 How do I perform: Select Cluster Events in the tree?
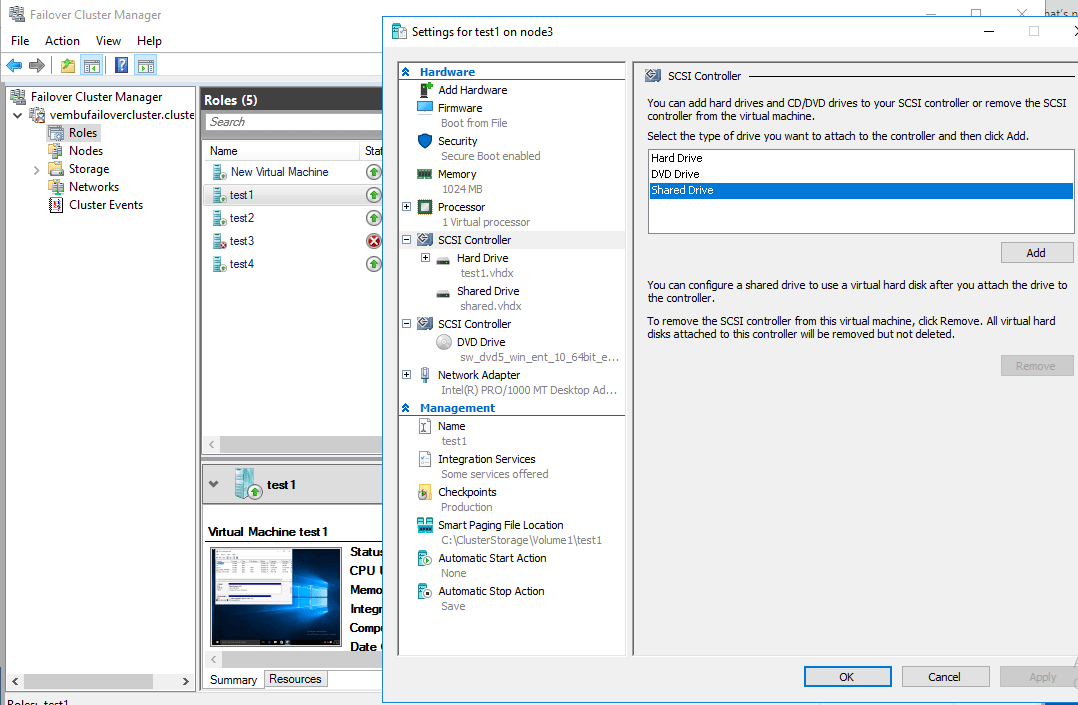click(x=106, y=205)
